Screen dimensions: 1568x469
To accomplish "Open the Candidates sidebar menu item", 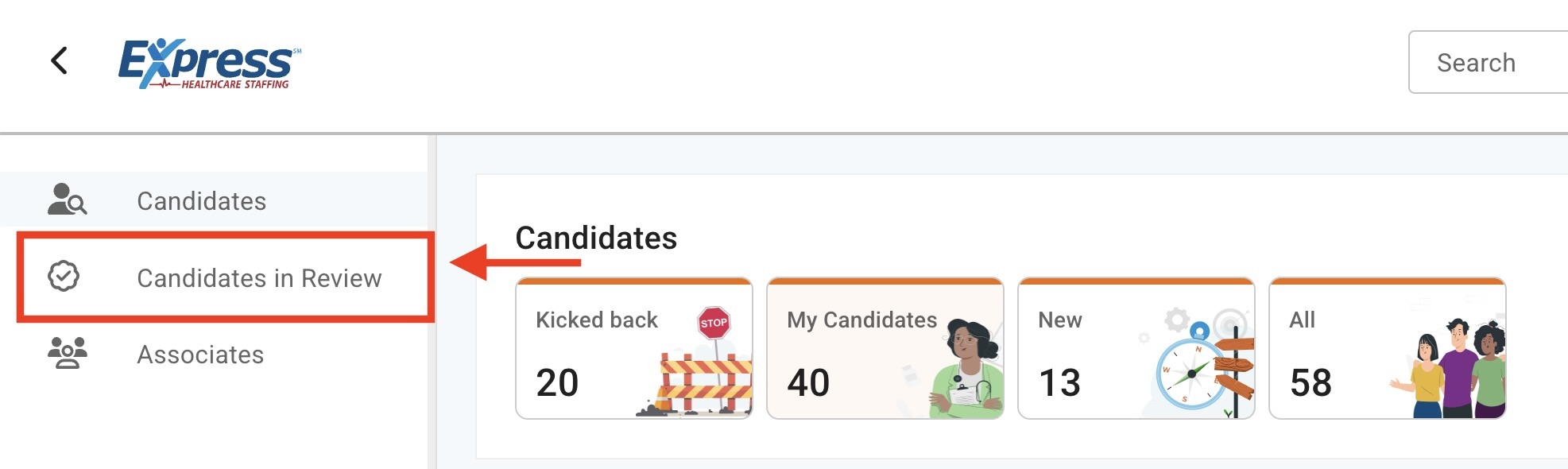I will [x=201, y=201].
